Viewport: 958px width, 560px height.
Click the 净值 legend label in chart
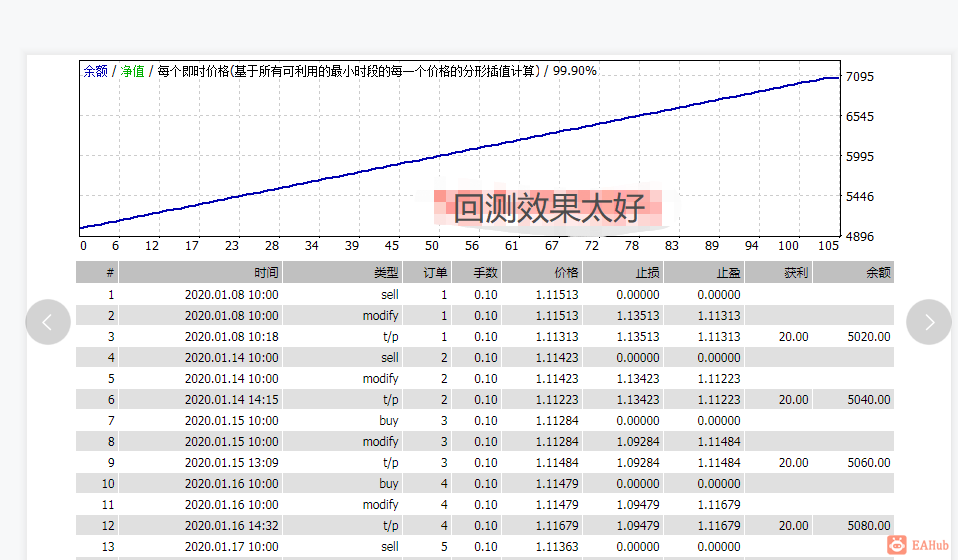click(x=132, y=71)
